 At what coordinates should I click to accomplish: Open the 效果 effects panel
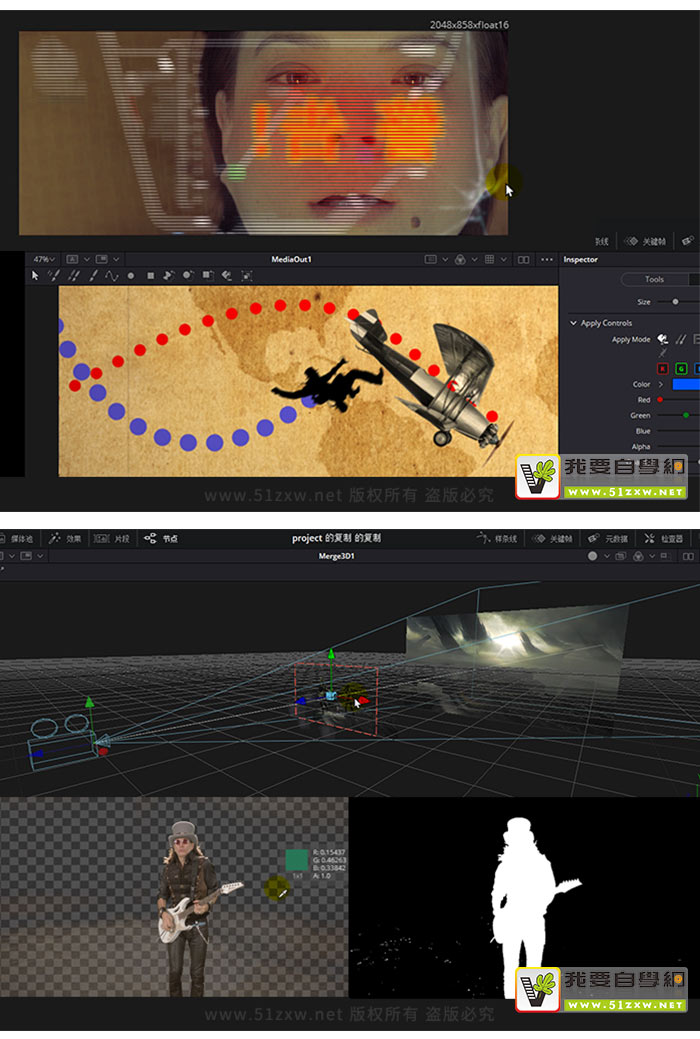click(65, 539)
